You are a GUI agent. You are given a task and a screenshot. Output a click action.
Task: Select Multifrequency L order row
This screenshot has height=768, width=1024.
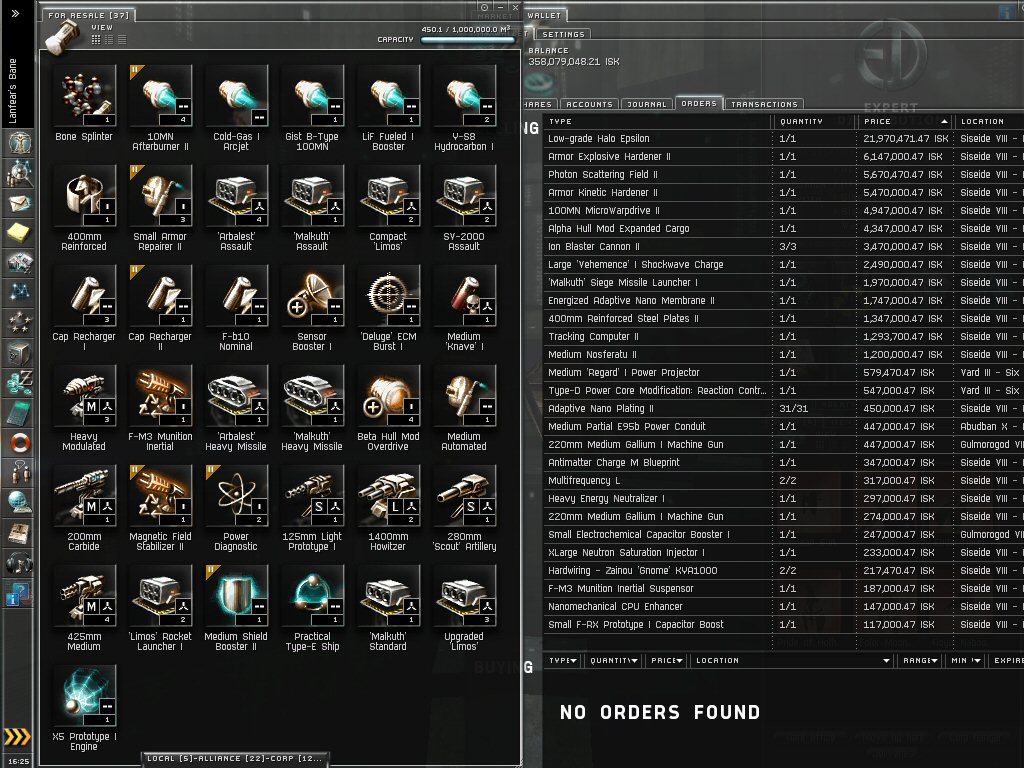click(783, 481)
